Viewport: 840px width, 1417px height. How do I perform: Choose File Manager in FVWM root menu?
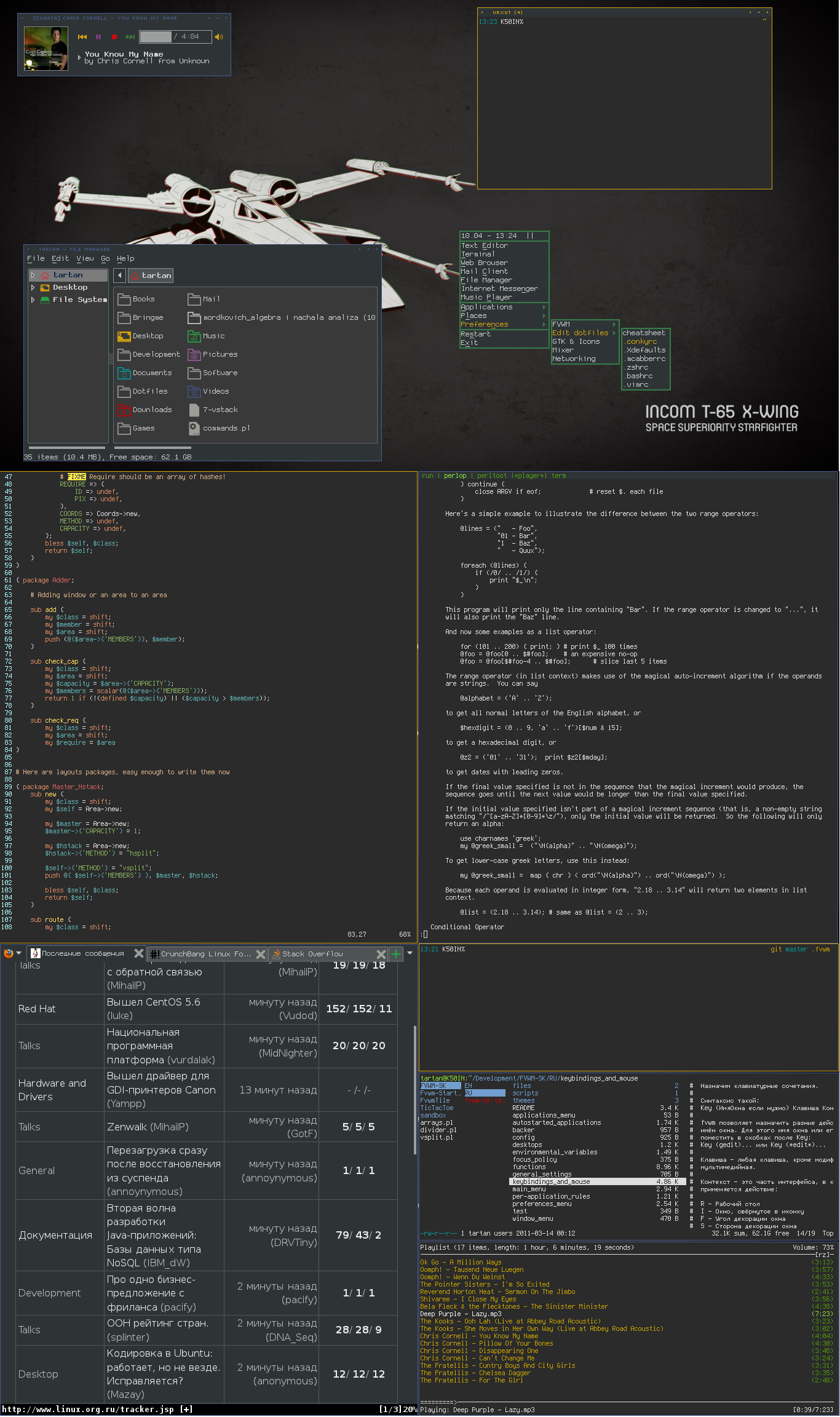(504, 280)
